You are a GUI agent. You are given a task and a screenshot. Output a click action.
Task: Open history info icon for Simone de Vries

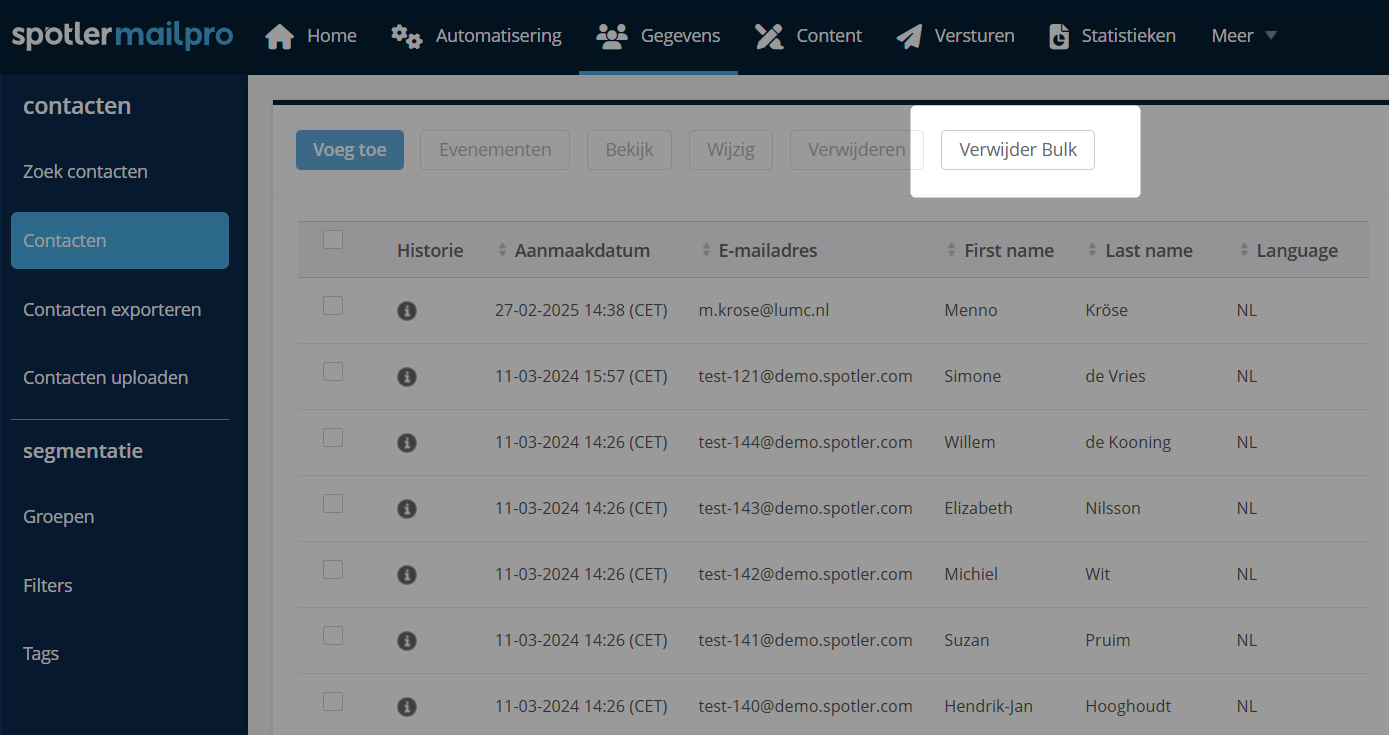point(406,377)
